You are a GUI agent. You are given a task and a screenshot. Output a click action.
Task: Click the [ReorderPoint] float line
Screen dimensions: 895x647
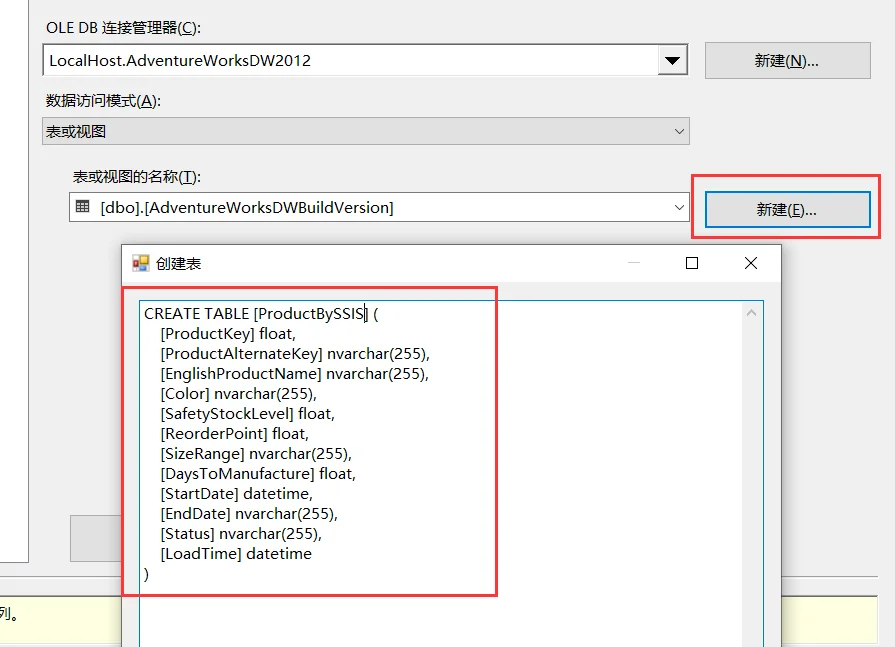(235, 434)
